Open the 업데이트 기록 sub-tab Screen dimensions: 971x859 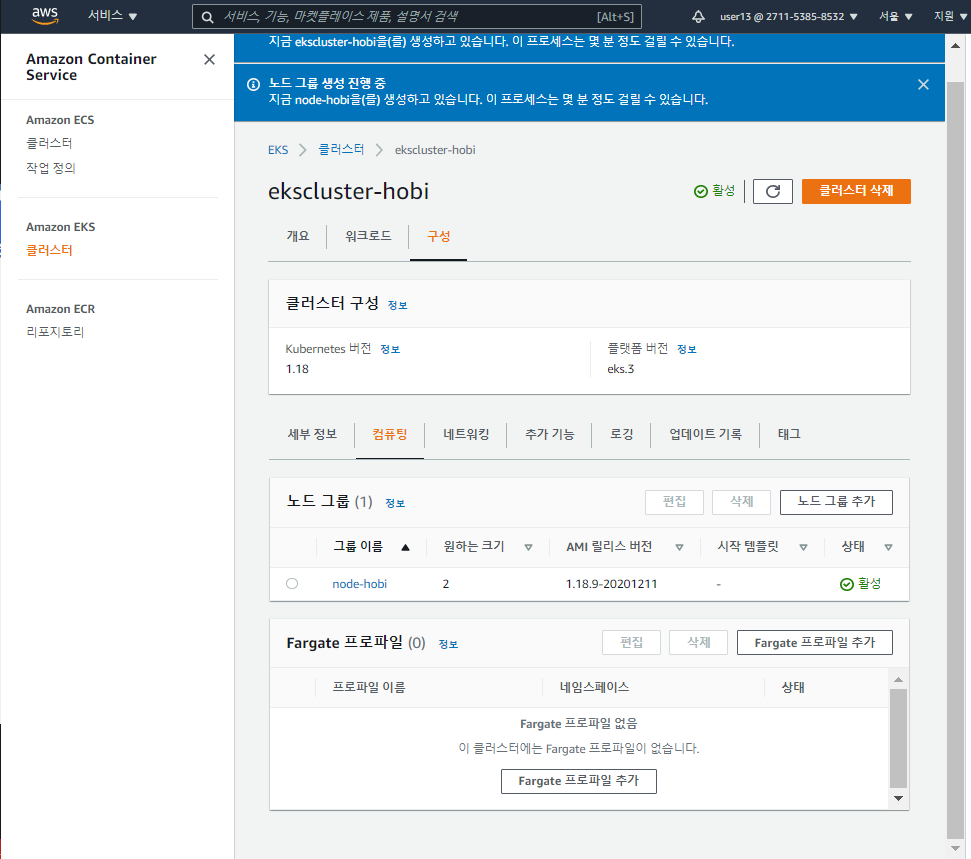point(705,435)
